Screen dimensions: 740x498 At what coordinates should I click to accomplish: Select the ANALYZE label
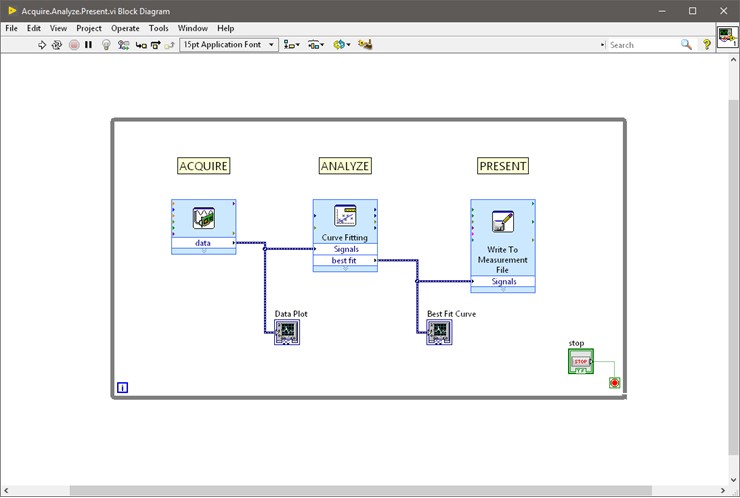click(345, 166)
